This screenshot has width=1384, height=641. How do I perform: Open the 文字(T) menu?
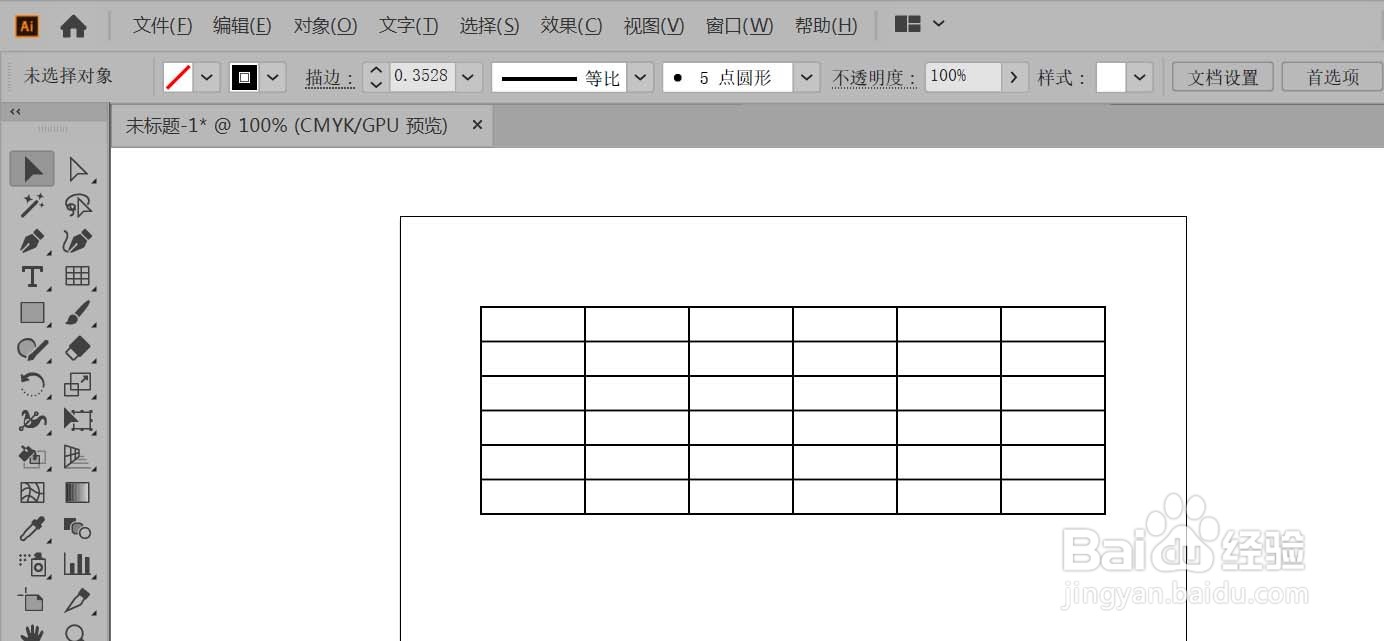(x=409, y=26)
